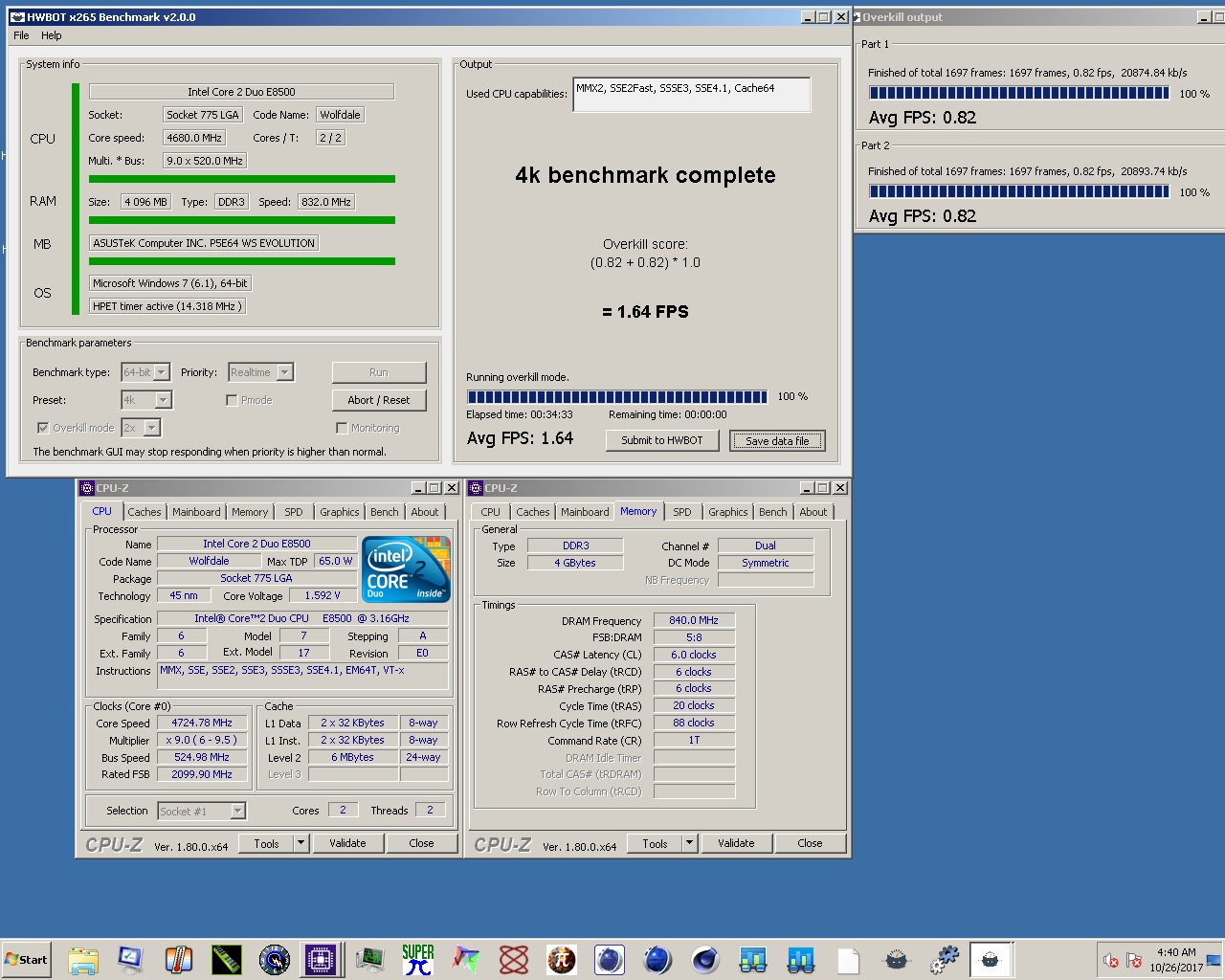
Task: Open the green graph monitor taskbar icon
Action: tap(370, 959)
